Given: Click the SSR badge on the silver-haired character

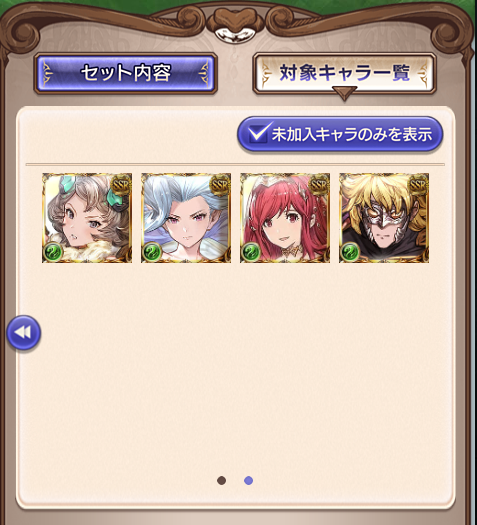Looking at the screenshot, I should [220, 184].
